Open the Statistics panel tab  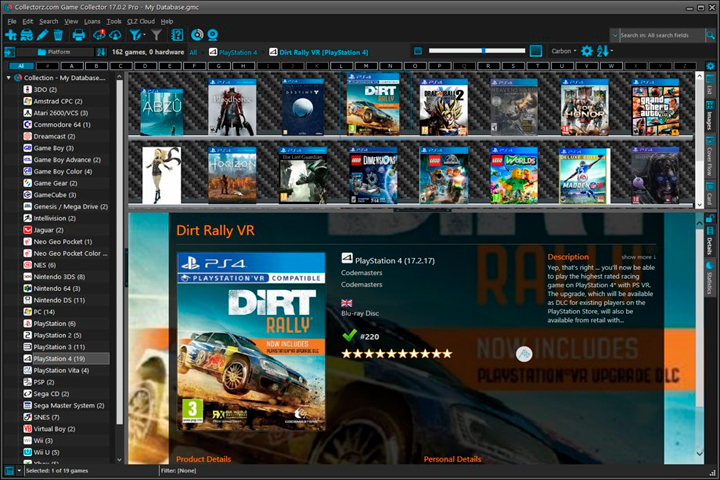coord(710,277)
